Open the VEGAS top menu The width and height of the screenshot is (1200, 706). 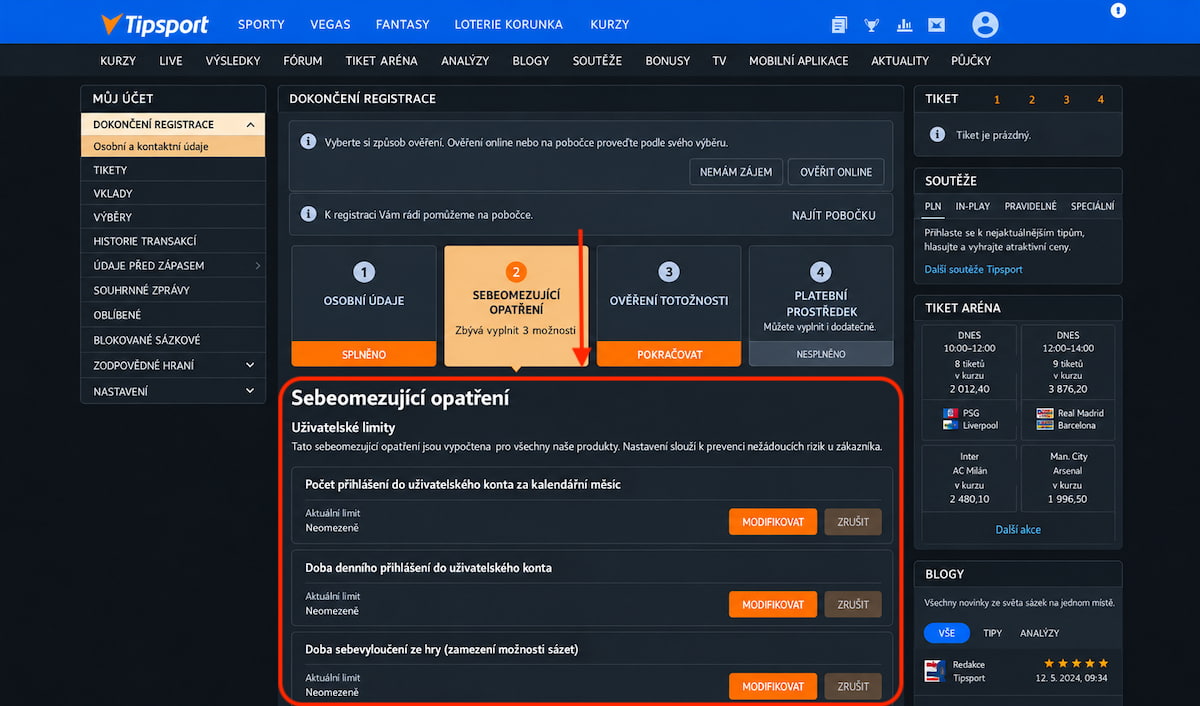pos(330,24)
